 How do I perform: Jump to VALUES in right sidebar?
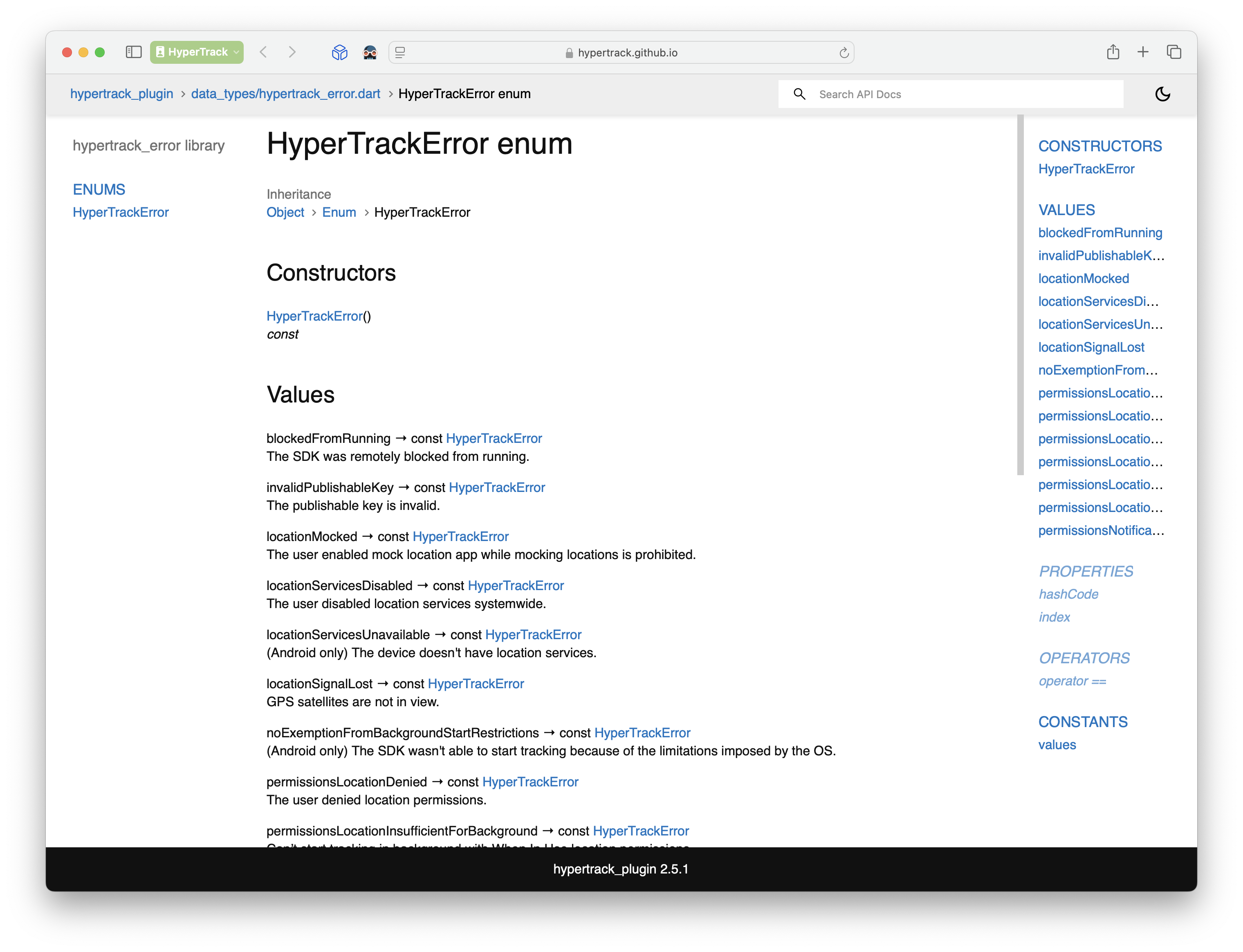point(1066,210)
